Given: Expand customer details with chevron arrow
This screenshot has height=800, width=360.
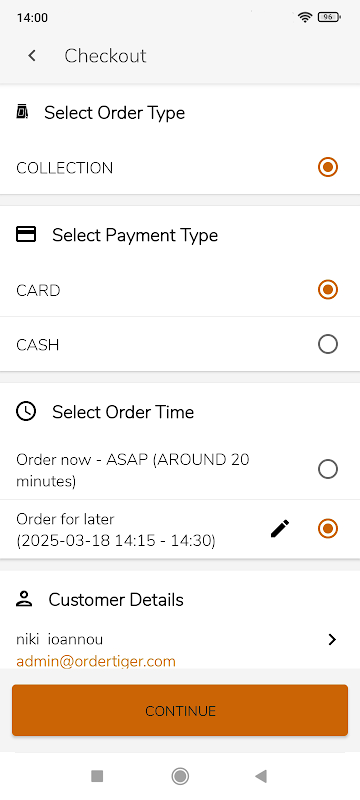Looking at the screenshot, I should click(332, 639).
